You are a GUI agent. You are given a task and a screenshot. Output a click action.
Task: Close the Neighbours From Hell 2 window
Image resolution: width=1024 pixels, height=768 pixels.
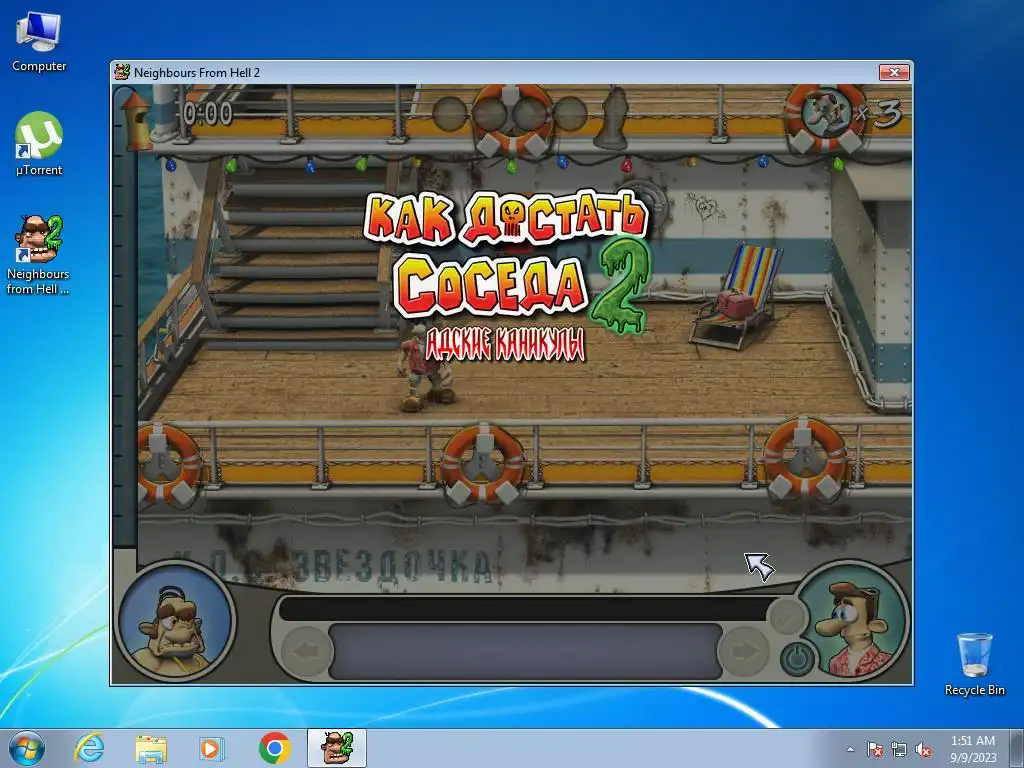(894, 72)
